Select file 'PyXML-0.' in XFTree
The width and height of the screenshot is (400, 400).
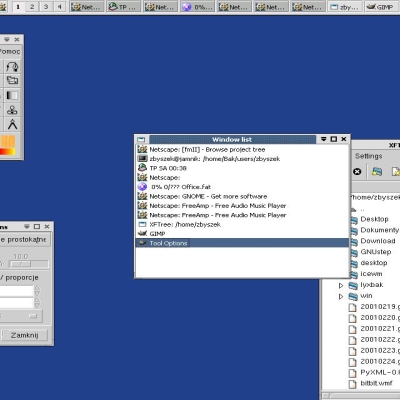click(380, 372)
